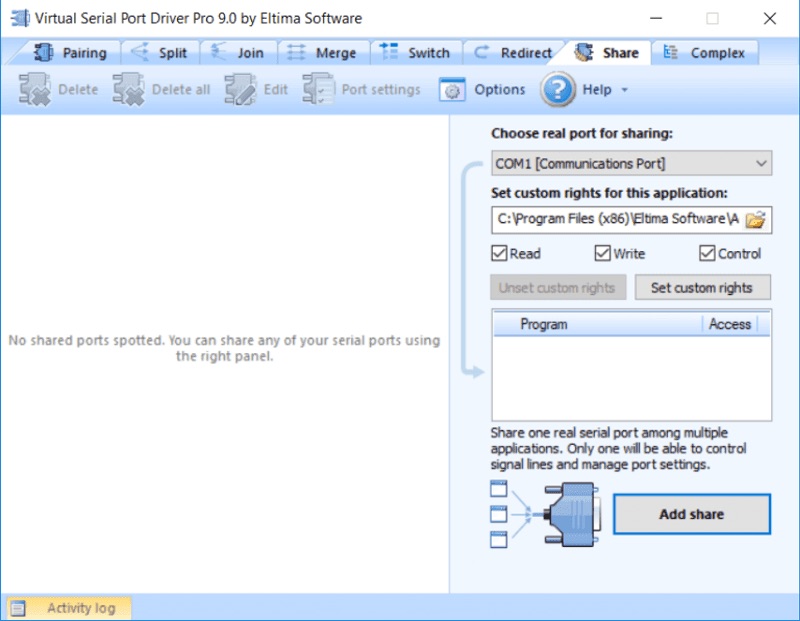Click the application path input field
Screen dimensions: 800x621
point(618,220)
